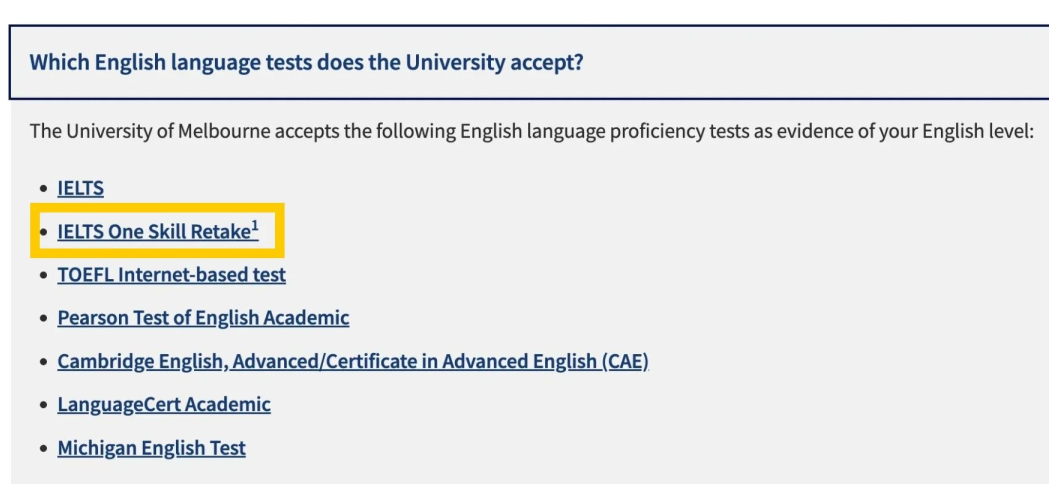
Task: Open the IELTS One Skill Retake link
Action: tap(153, 232)
